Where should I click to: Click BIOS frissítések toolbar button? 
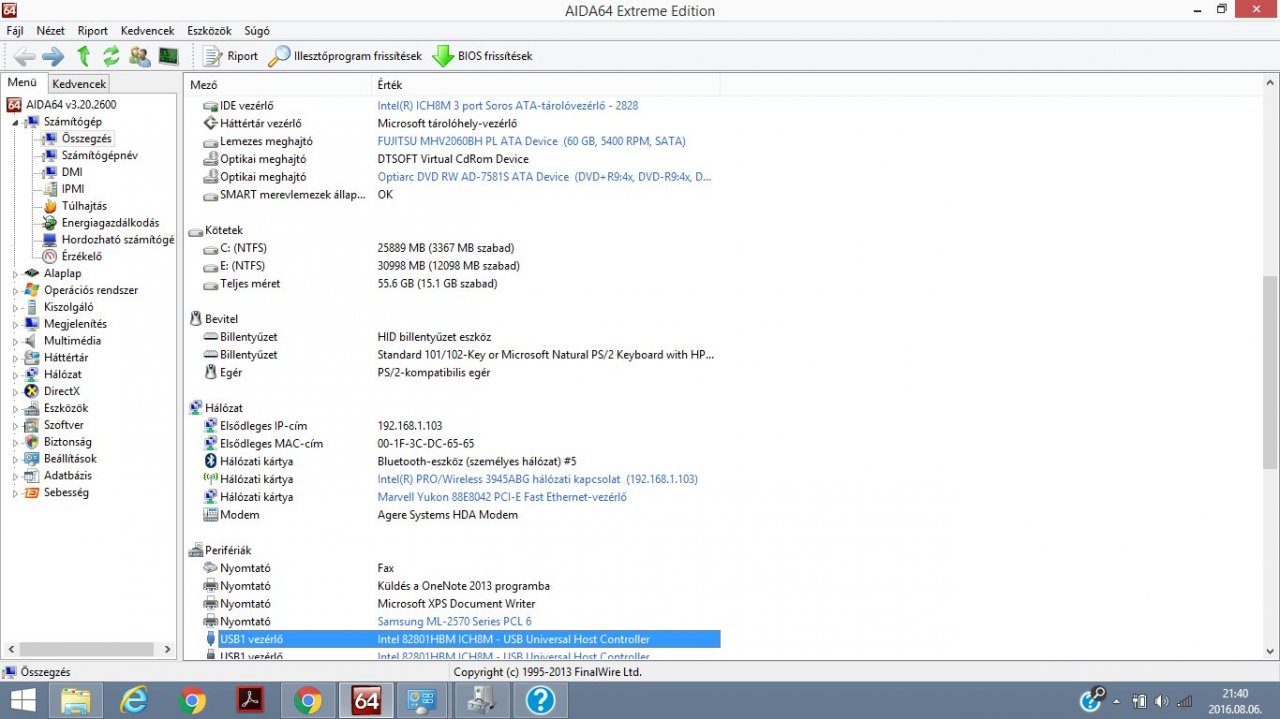483,56
